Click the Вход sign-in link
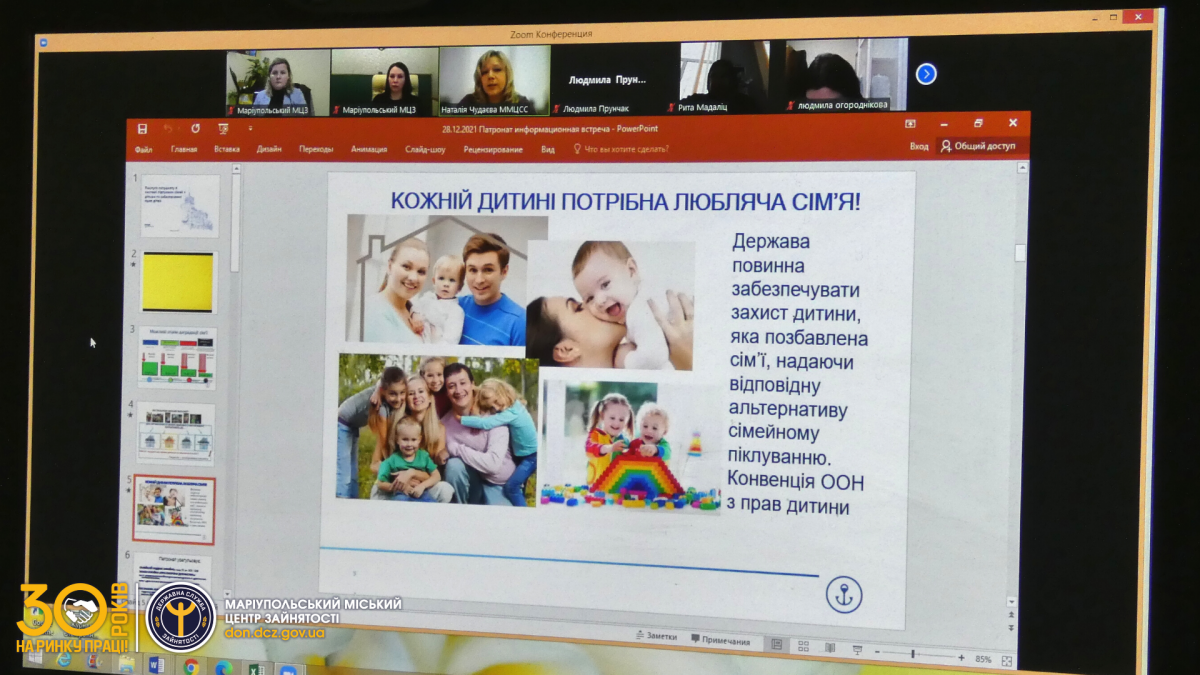Image resolution: width=1200 pixels, height=675 pixels. (918, 146)
